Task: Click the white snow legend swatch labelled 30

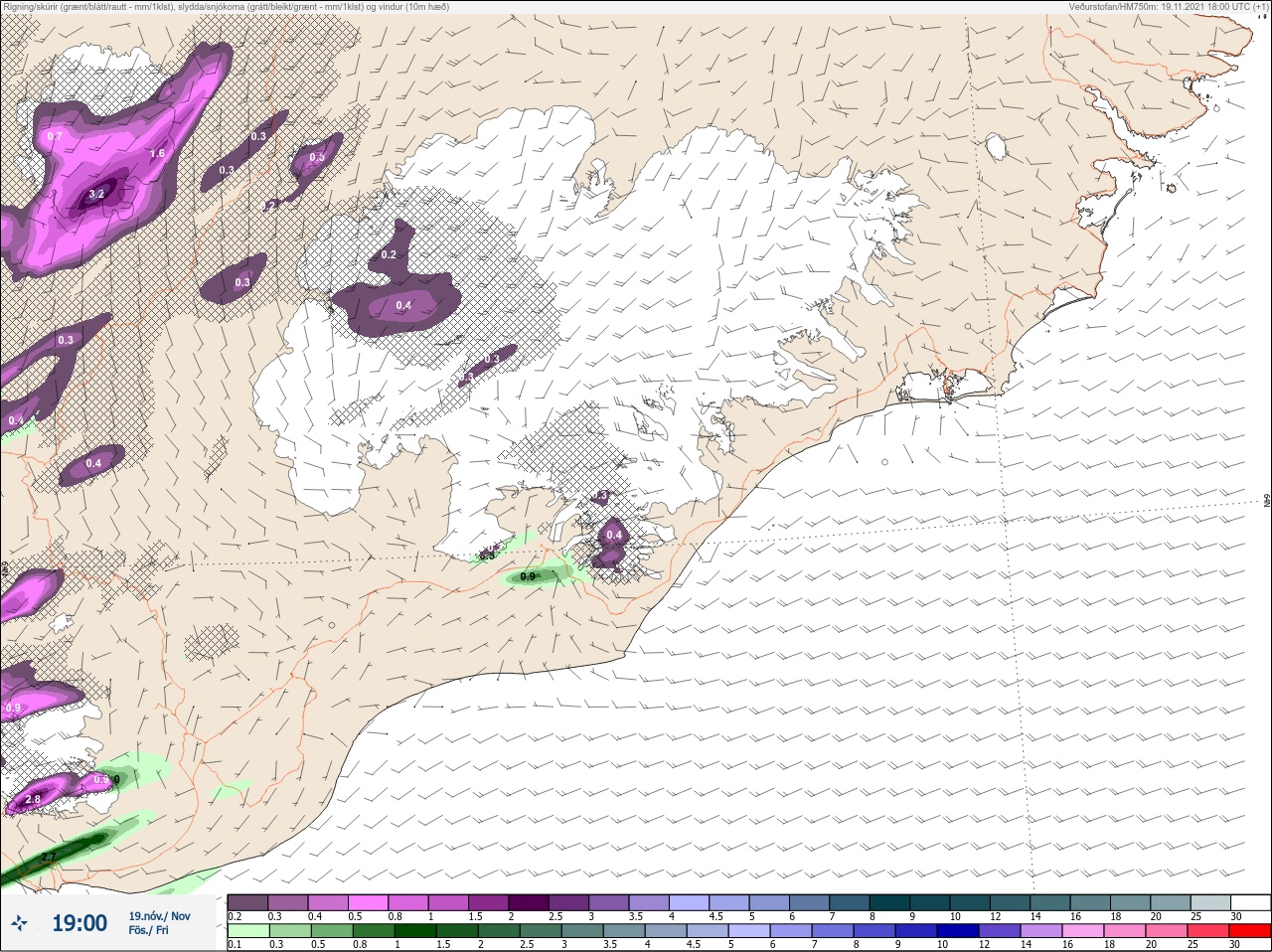Action: (1250, 901)
